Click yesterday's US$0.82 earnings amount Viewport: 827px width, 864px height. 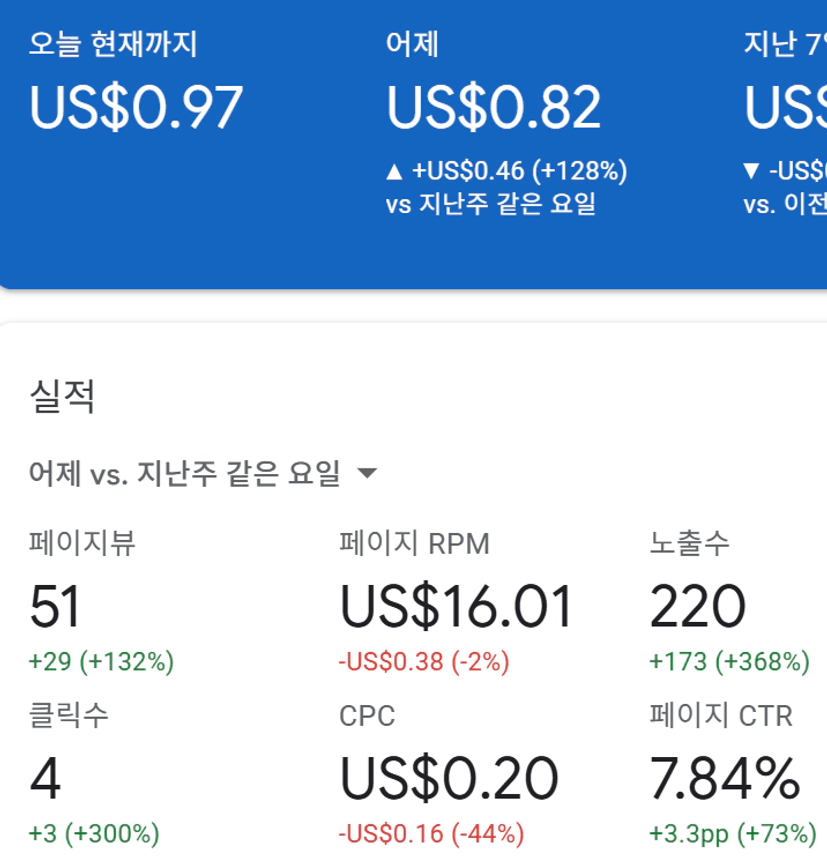click(x=494, y=108)
